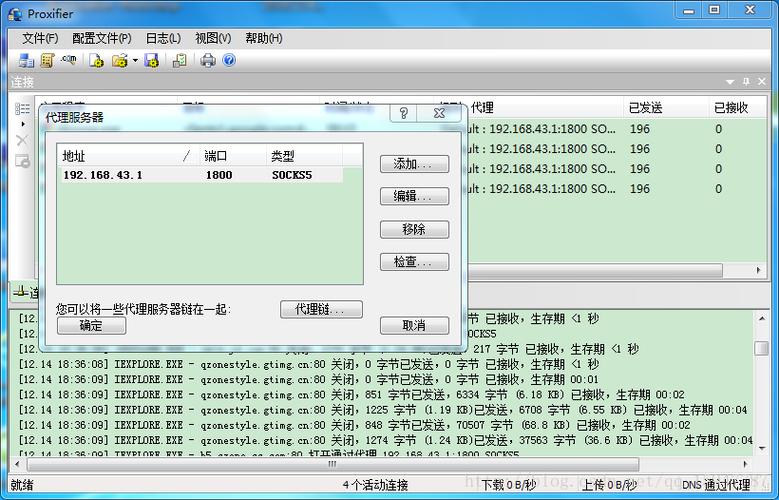Click status bar 4个活动连接 text
This screenshot has height=500, width=779.
[x=375, y=485]
